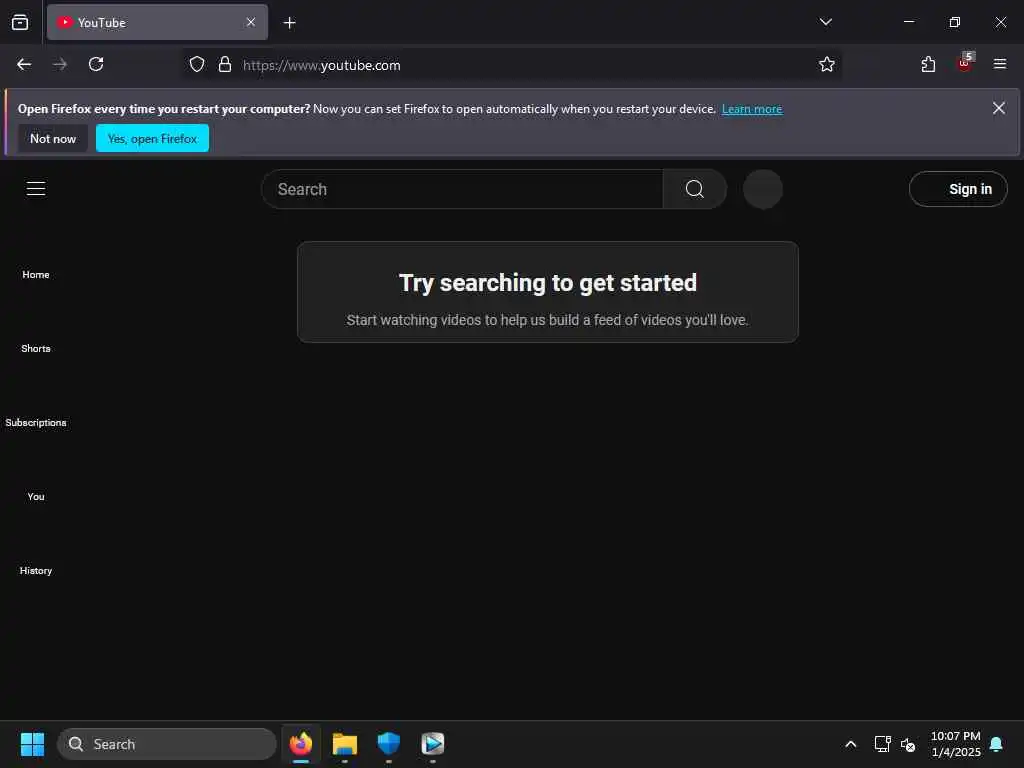
Task: Open the Extensions puzzle icon
Action: [x=928, y=64]
